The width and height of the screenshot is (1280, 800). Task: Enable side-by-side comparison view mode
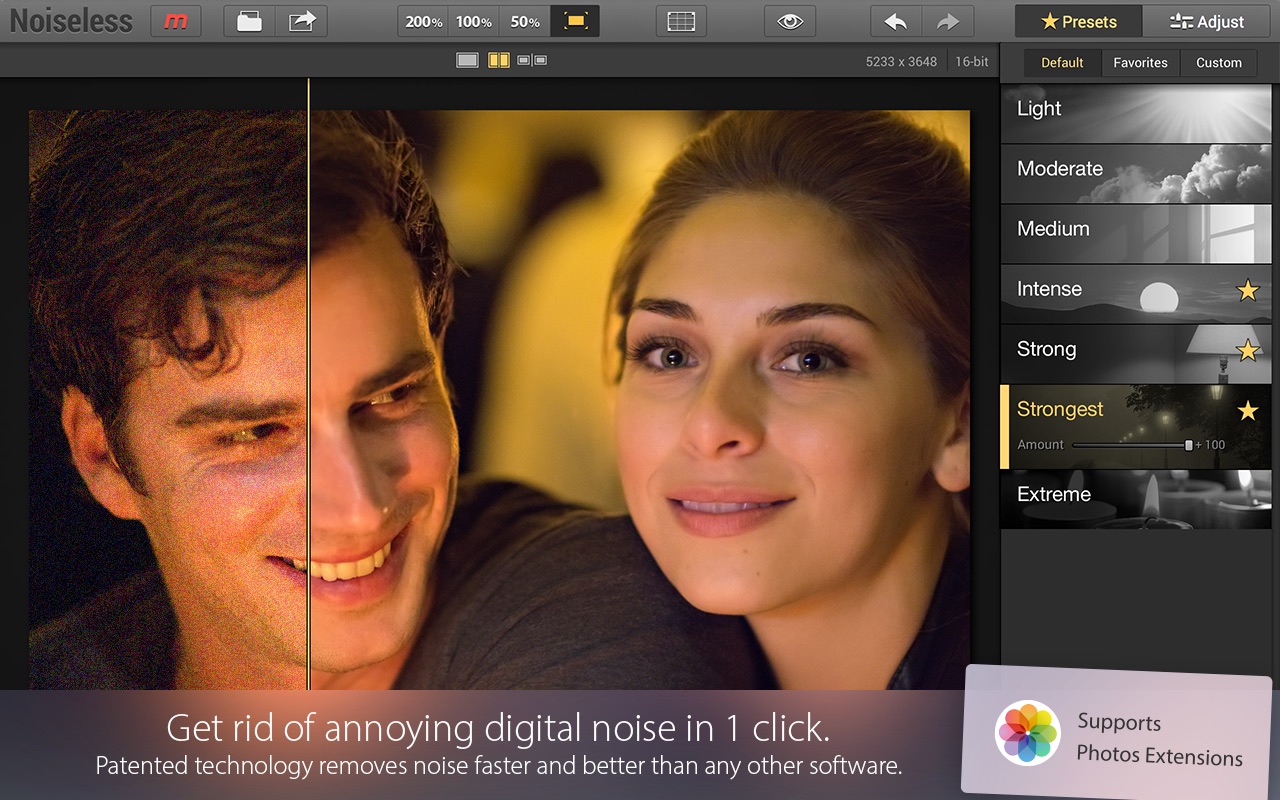[x=532, y=61]
